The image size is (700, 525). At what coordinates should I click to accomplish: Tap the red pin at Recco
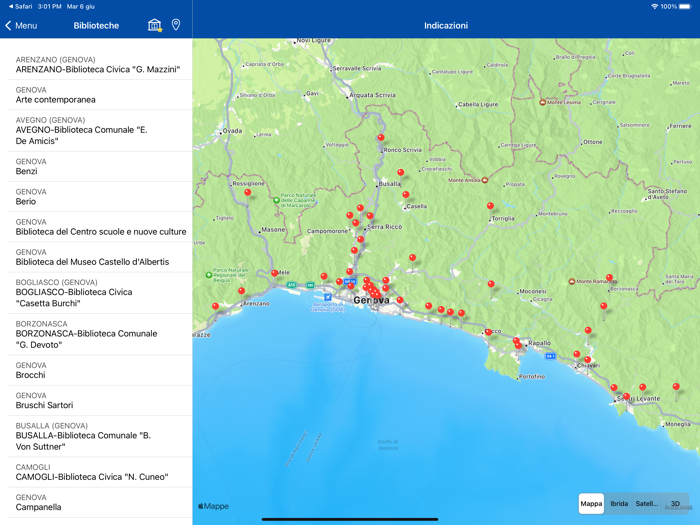488,332
